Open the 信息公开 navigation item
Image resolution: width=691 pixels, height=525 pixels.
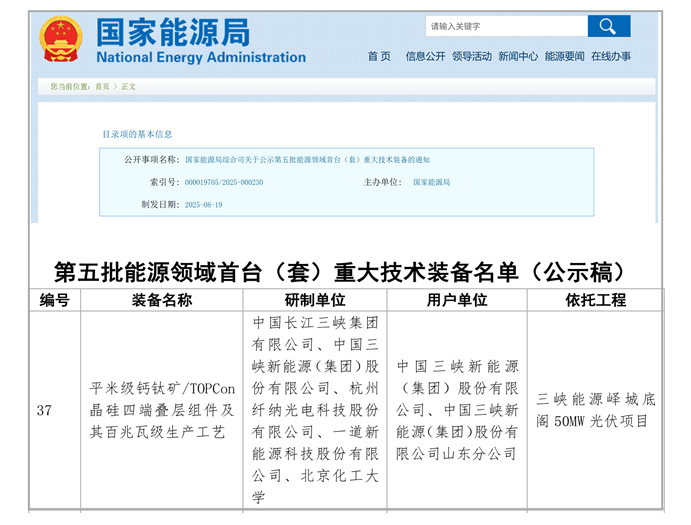point(425,57)
